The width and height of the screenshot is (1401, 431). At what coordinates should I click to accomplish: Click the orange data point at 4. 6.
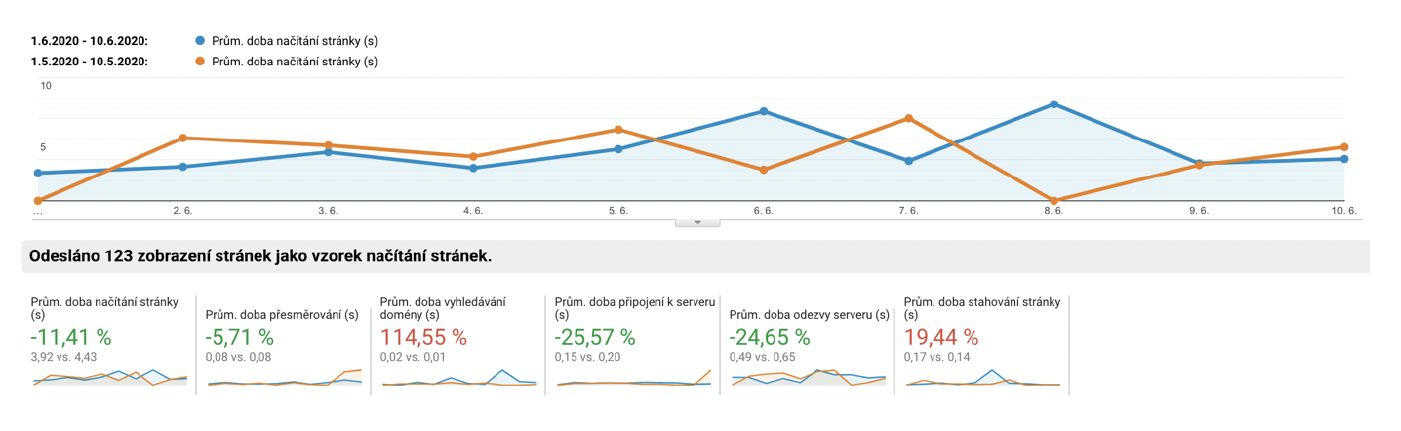click(473, 157)
